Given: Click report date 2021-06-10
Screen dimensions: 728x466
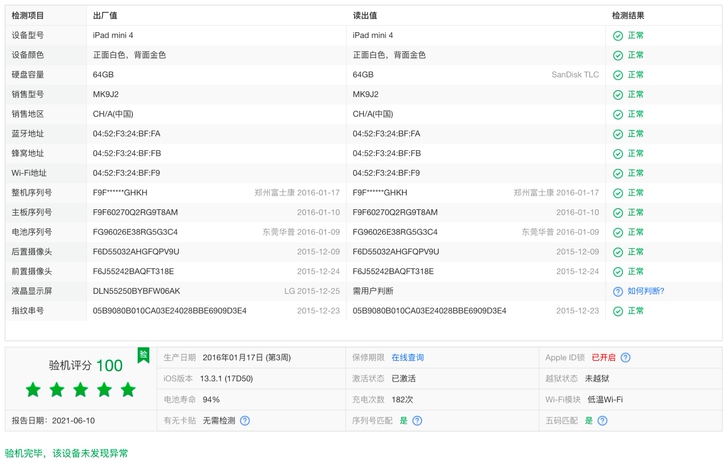Looking at the screenshot, I should click(x=73, y=421).
